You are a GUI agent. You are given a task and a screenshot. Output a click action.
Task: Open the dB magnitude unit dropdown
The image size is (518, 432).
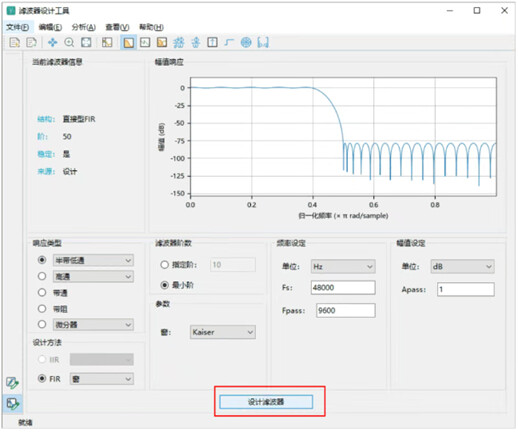pyautogui.click(x=462, y=266)
